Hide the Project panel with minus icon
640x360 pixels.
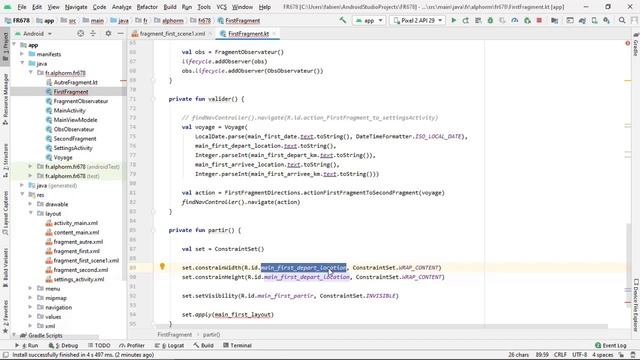[120, 33]
